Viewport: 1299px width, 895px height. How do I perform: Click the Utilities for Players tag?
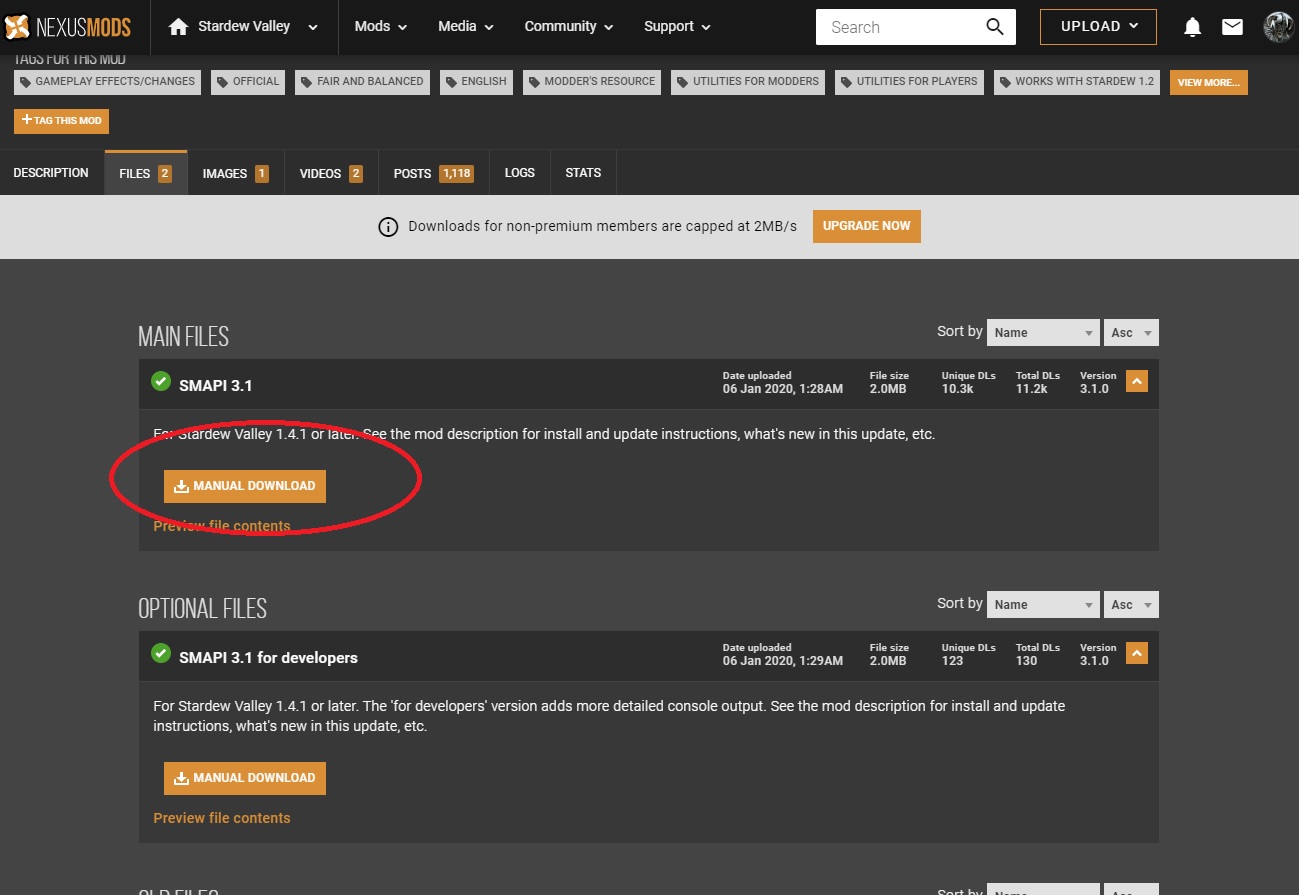[x=910, y=82]
